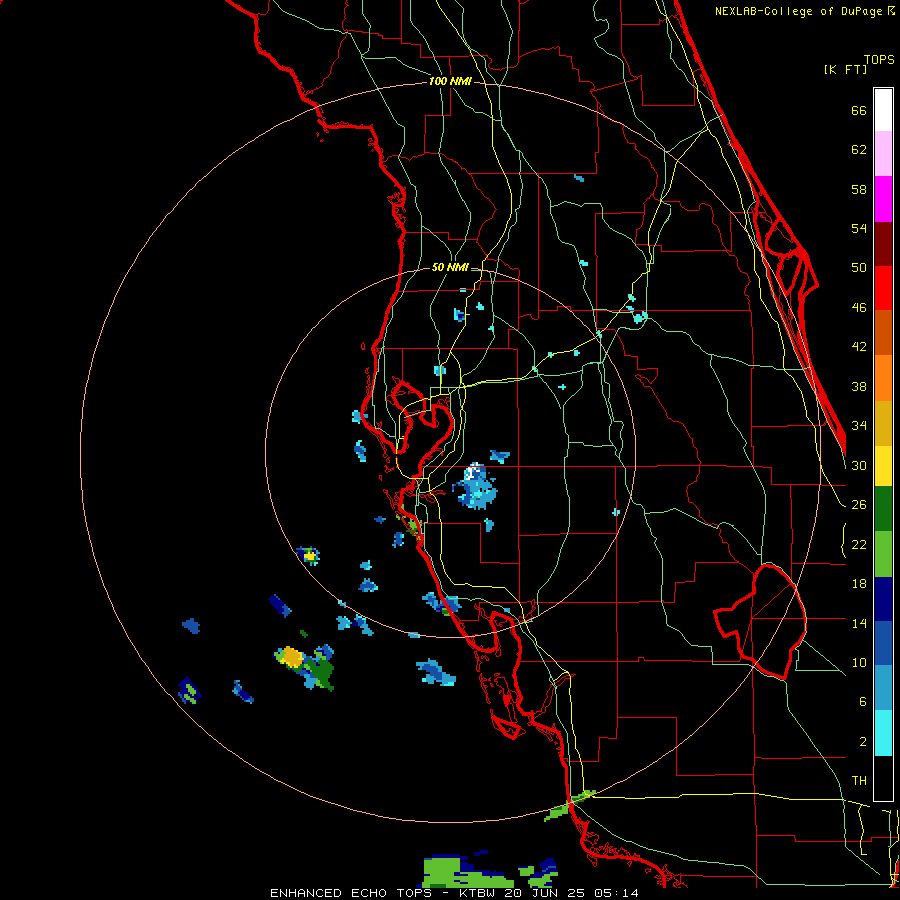Click the legend value '18'
Screen dimensions: 900x900
click(x=859, y=584)
